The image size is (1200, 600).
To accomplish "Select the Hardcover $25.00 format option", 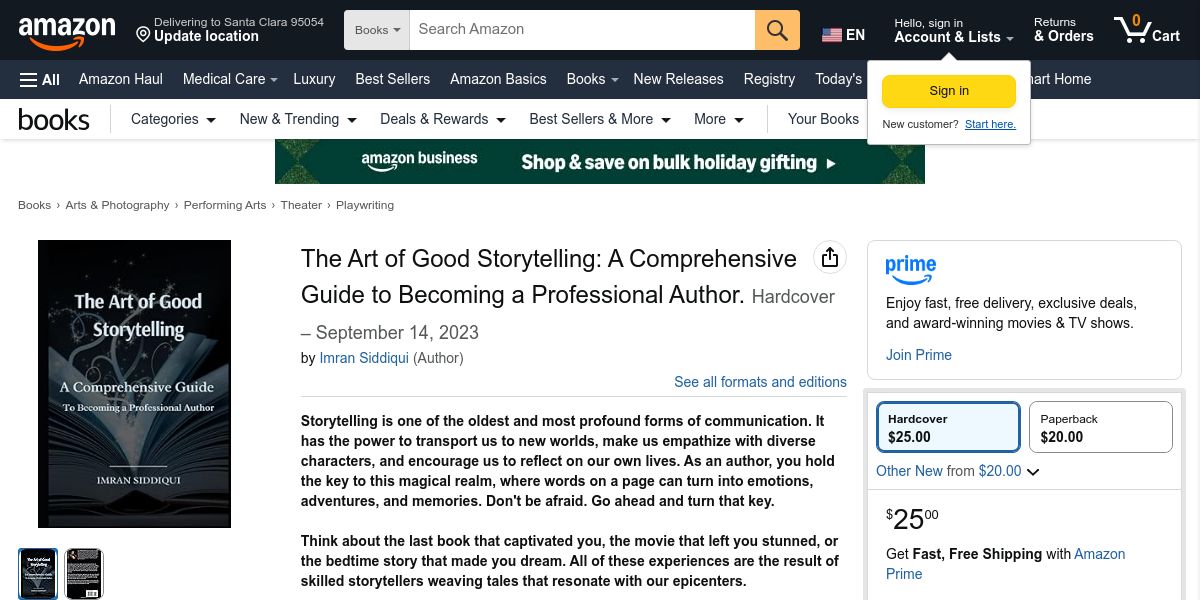I will pyautogui.click(x=948, y=427).
